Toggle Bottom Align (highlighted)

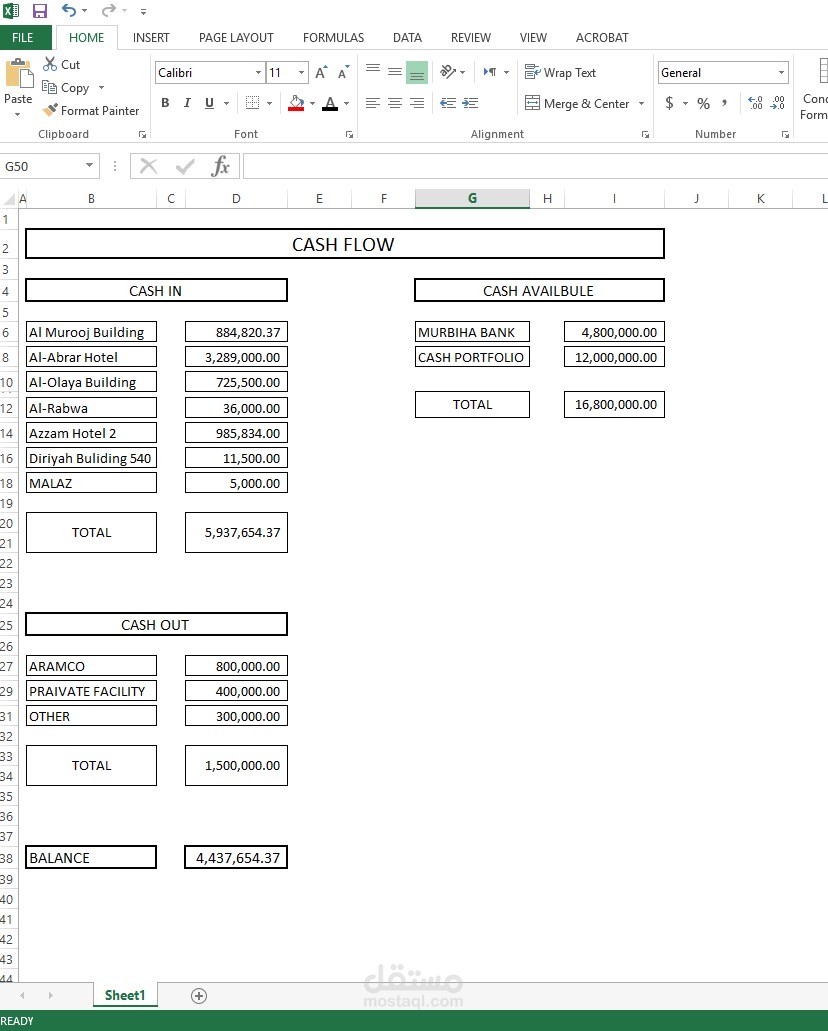[x=417, y=72]
